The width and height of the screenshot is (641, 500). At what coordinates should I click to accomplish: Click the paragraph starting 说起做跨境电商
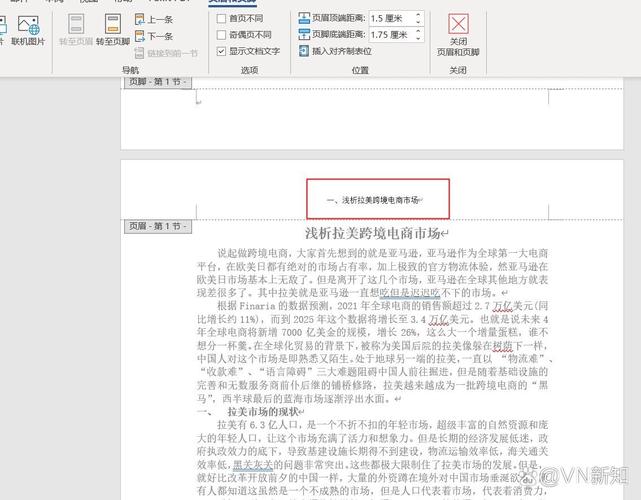pyautogui.click(x=372, y=273)
